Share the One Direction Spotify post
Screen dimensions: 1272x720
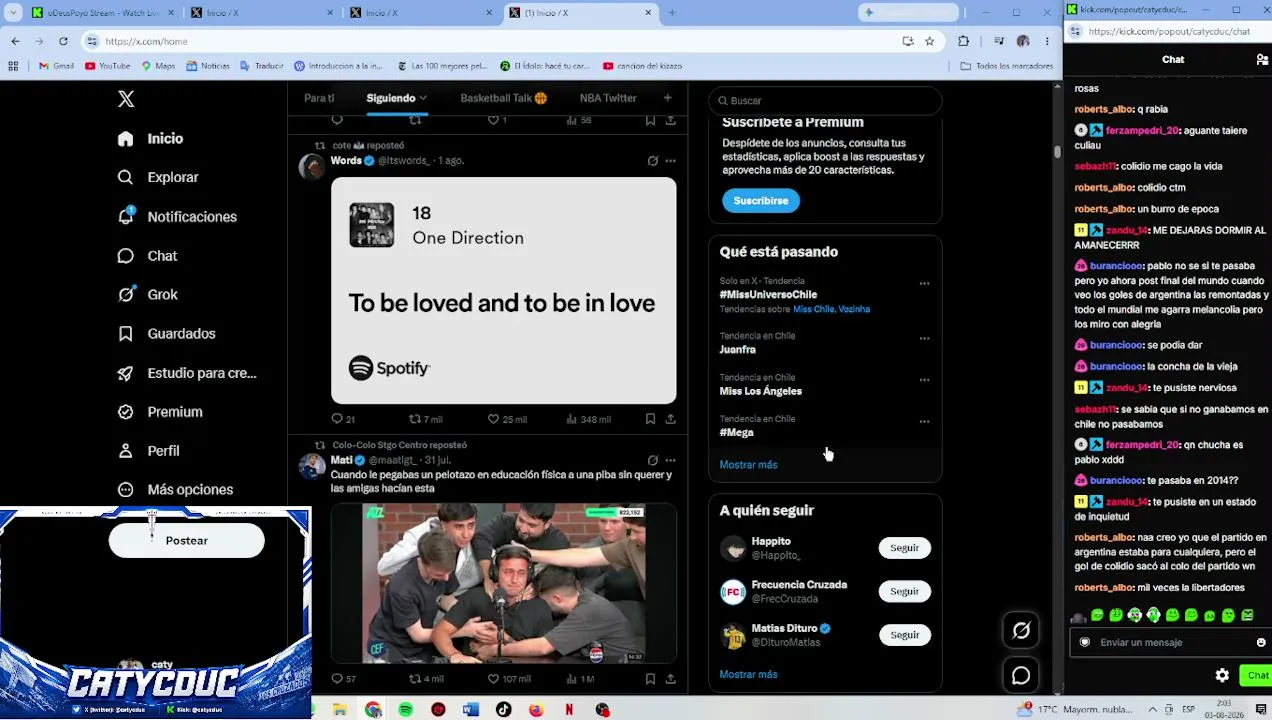point(670,419)
